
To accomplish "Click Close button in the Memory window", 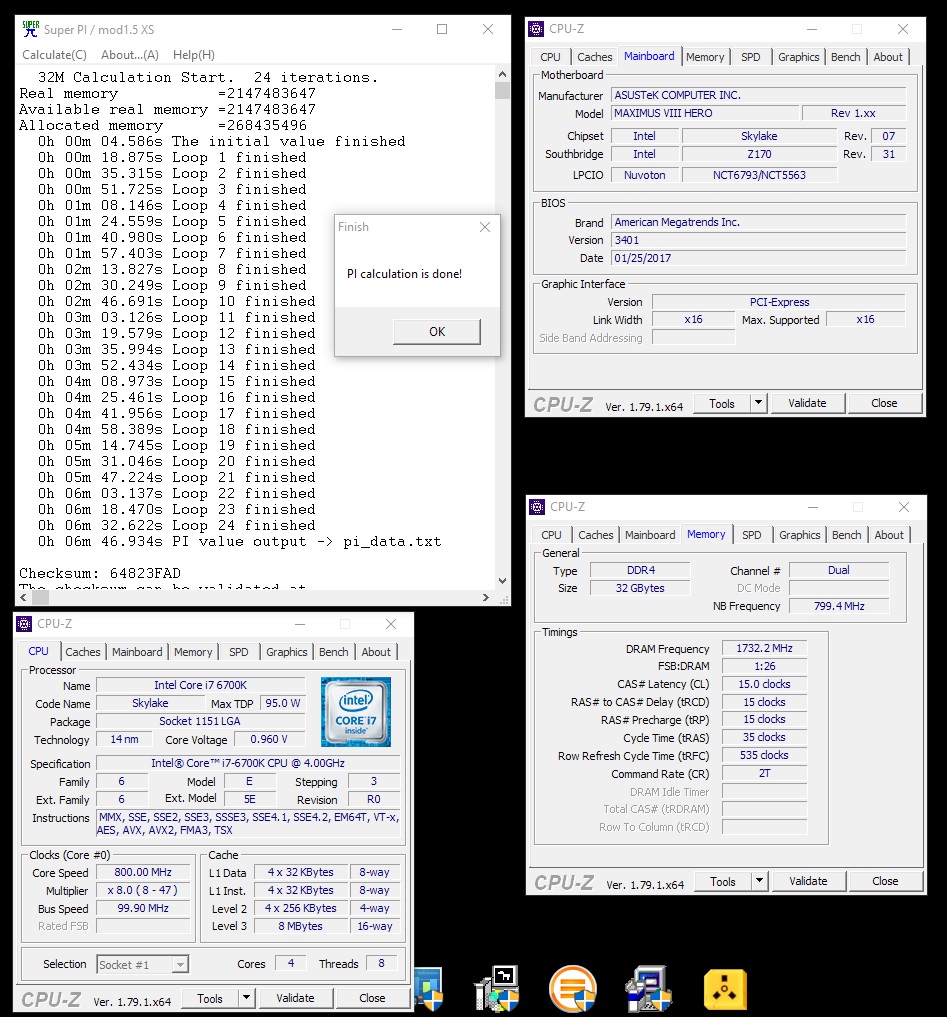I will click(x=885, y=881).
